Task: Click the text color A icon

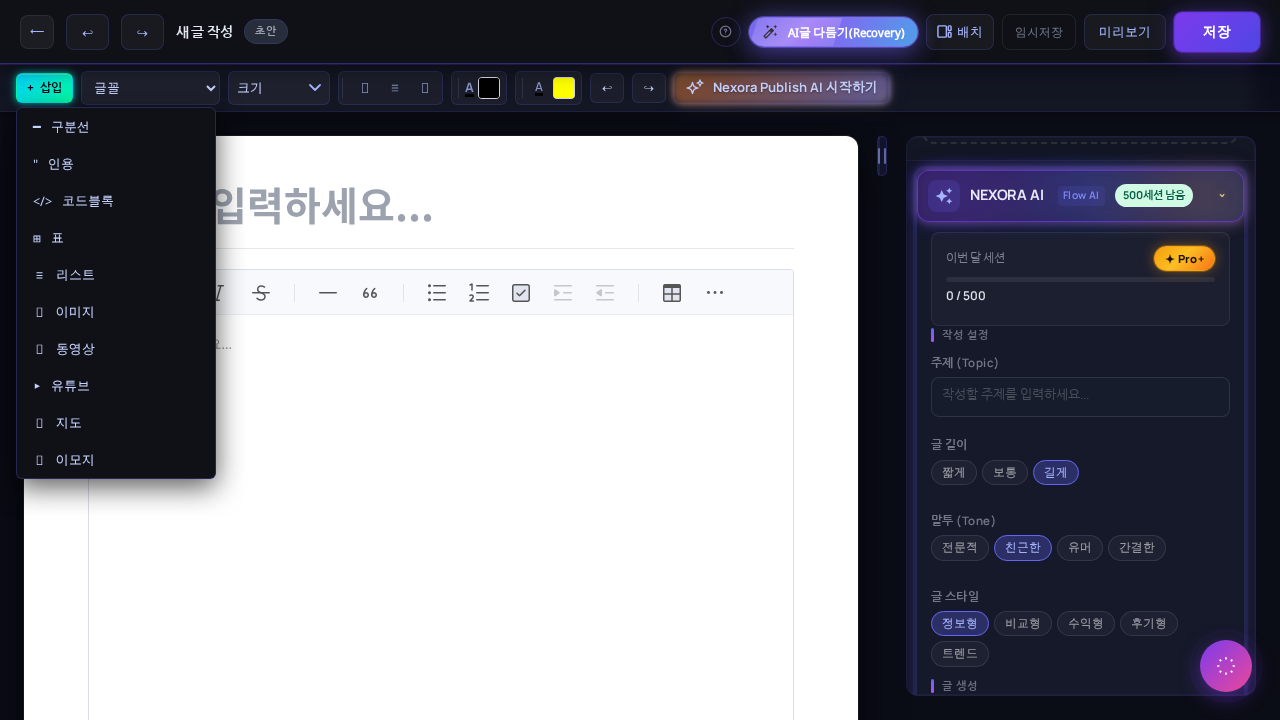Action: 469,88
